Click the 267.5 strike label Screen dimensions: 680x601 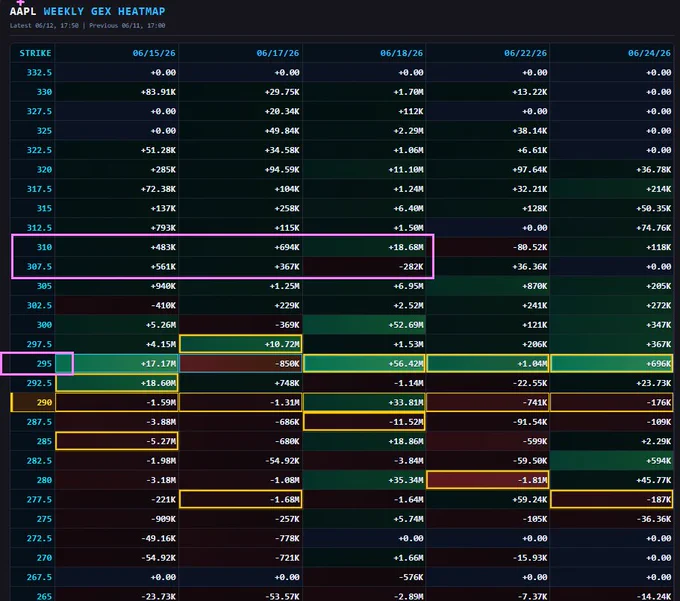tap(39, 577)
